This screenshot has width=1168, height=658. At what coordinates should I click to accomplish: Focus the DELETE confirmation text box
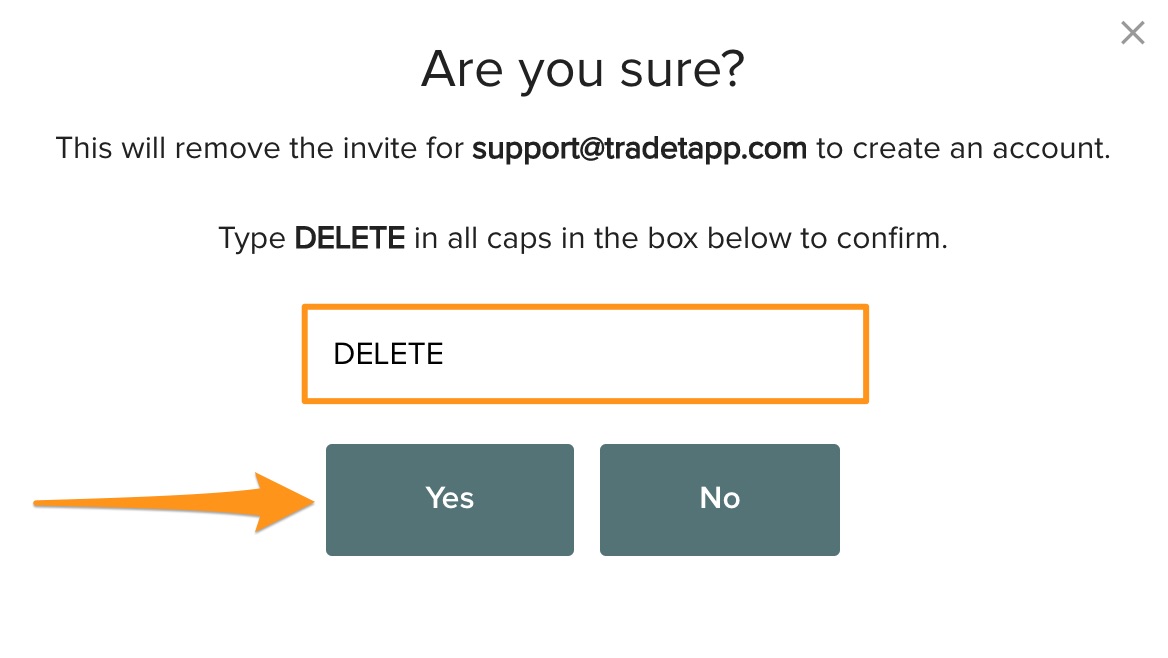pos(585,354)
